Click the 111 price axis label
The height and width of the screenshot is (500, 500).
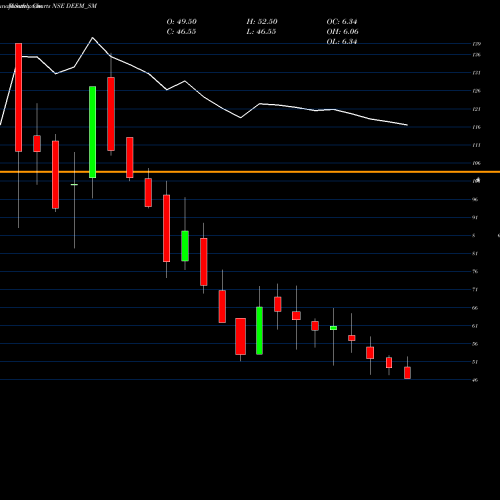[477, 145]
